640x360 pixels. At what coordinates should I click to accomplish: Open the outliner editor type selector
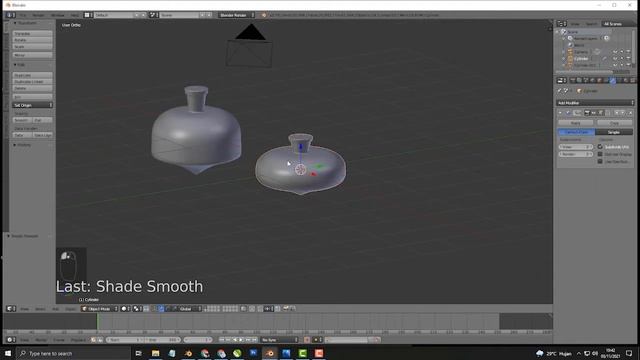(562, 24)
